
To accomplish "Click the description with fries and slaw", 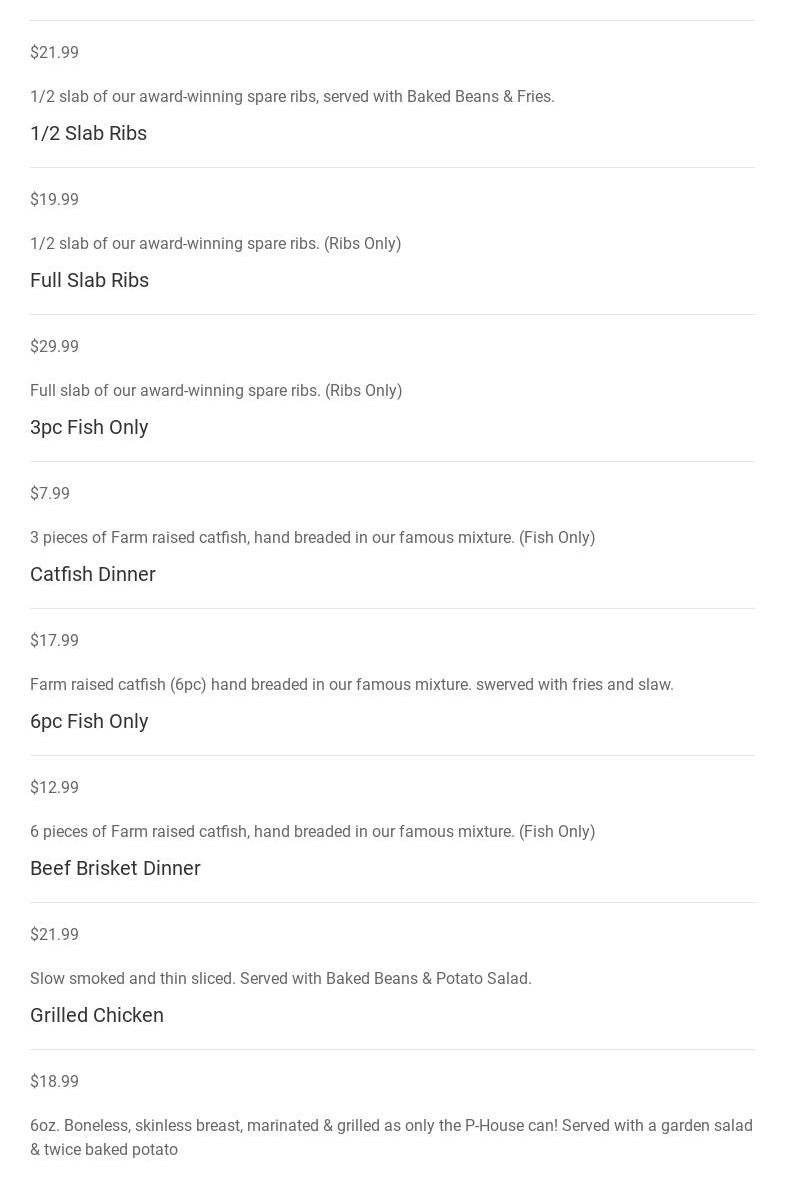I will [x=352, y=684].
